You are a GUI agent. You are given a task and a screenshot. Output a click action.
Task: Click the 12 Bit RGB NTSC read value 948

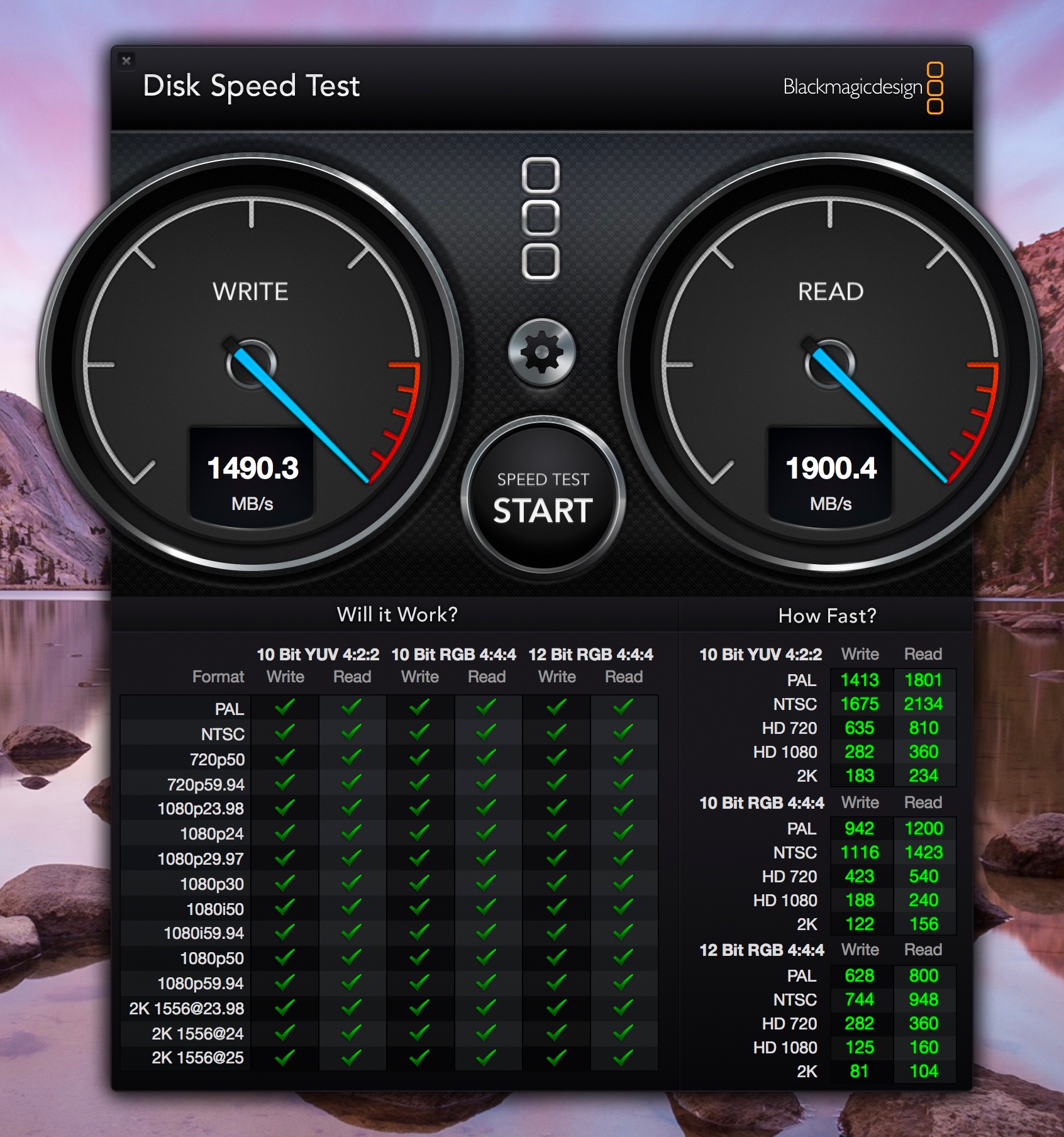tap(923, 999)
